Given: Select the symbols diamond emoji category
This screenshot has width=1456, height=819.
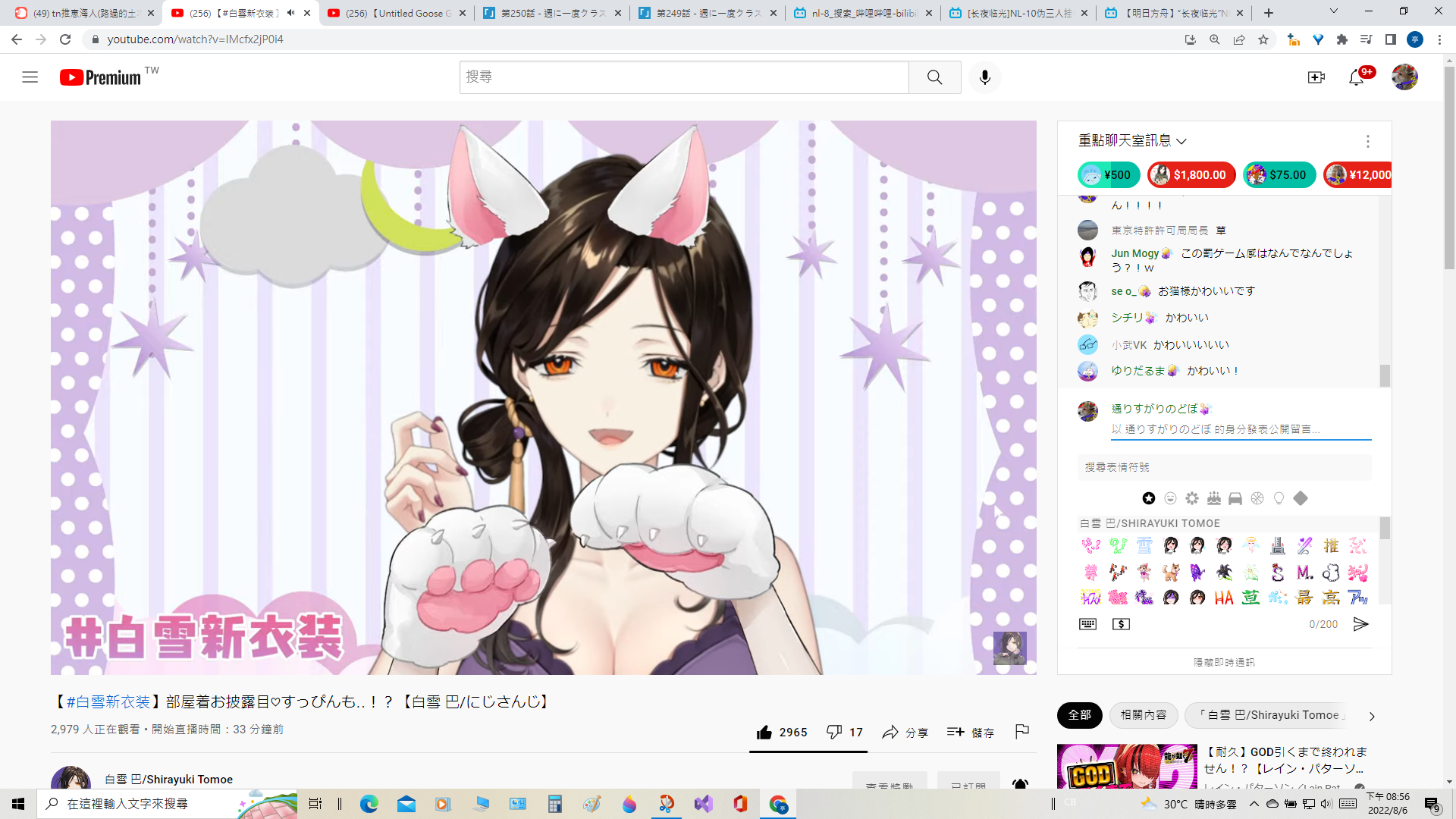Looking at the screenshot, I should (1301, 498).
